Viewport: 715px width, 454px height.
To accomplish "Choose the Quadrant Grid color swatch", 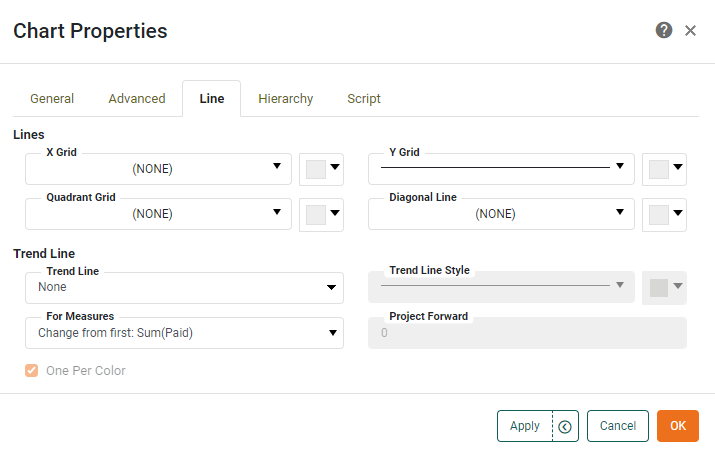I will pyautogui.click(x=321, y=214).
